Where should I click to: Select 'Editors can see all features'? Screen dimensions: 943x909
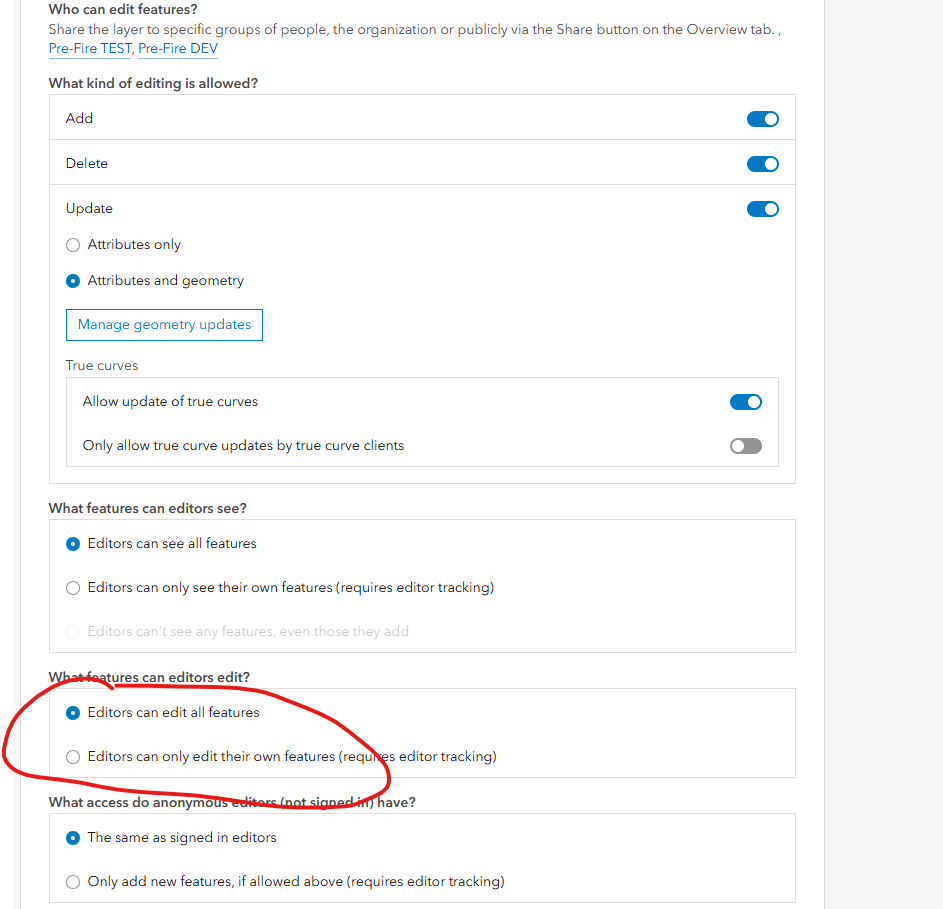coord(72,543)
